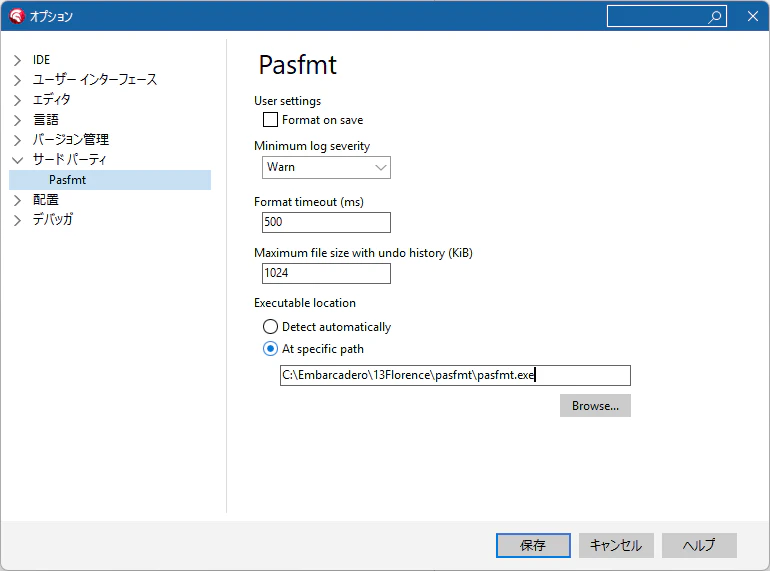Enable the Format on save checkbox
The width and height of the screenshot is (770, 571).
(x=270, y=120)
